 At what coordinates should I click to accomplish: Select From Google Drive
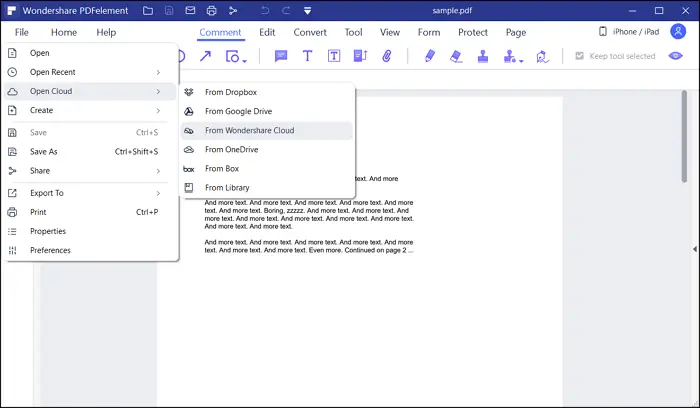[267, 112]
